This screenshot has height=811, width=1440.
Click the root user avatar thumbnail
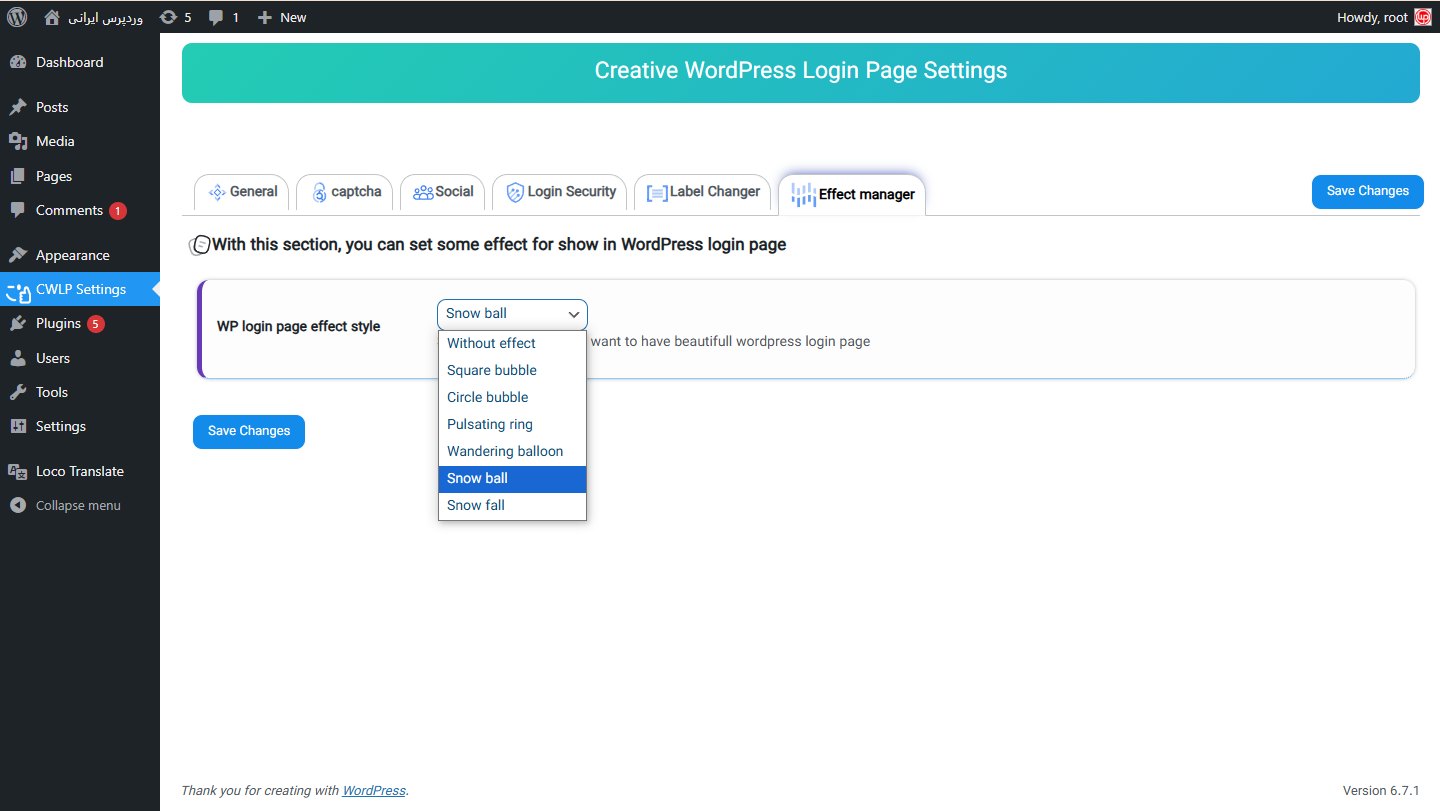pos(1425,16)
